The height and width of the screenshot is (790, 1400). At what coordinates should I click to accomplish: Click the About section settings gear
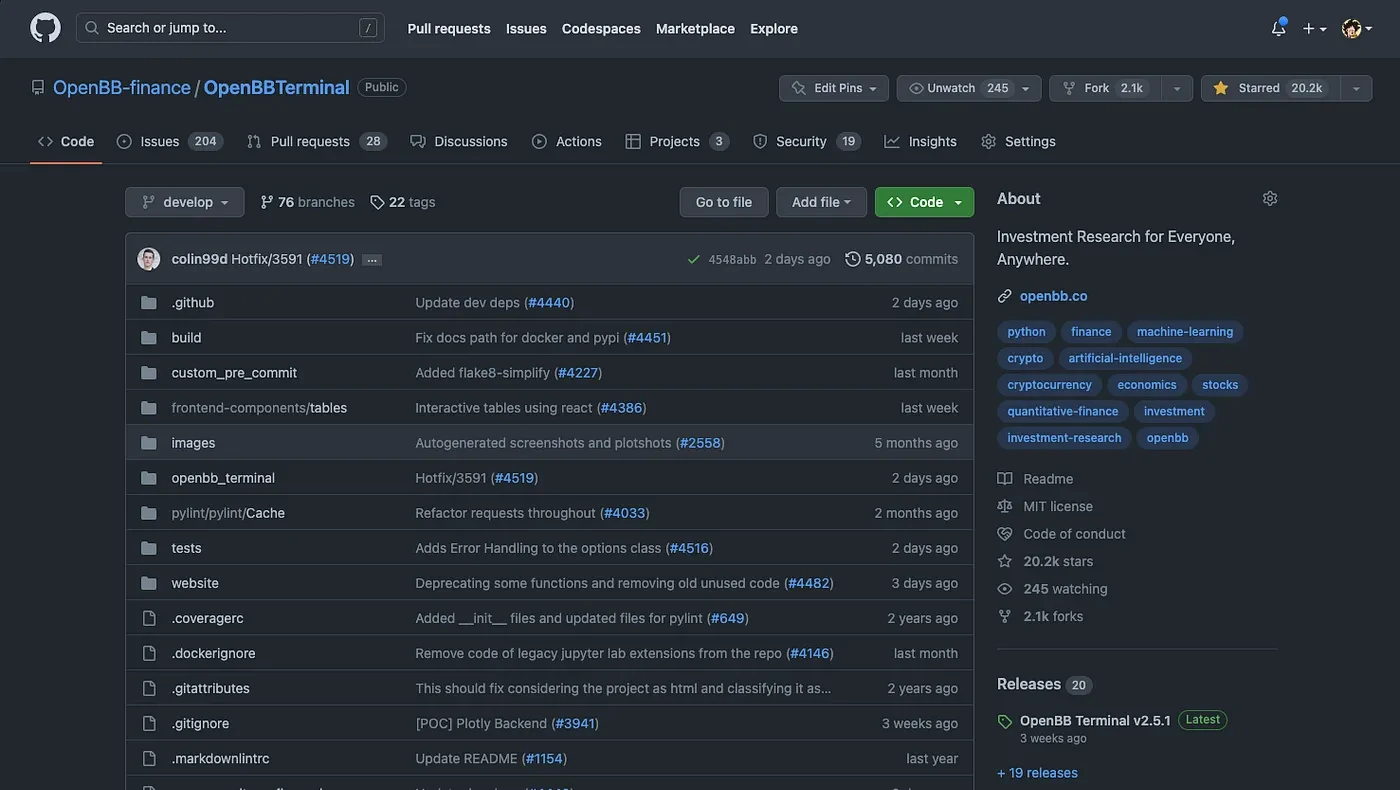click(1270, 198)
